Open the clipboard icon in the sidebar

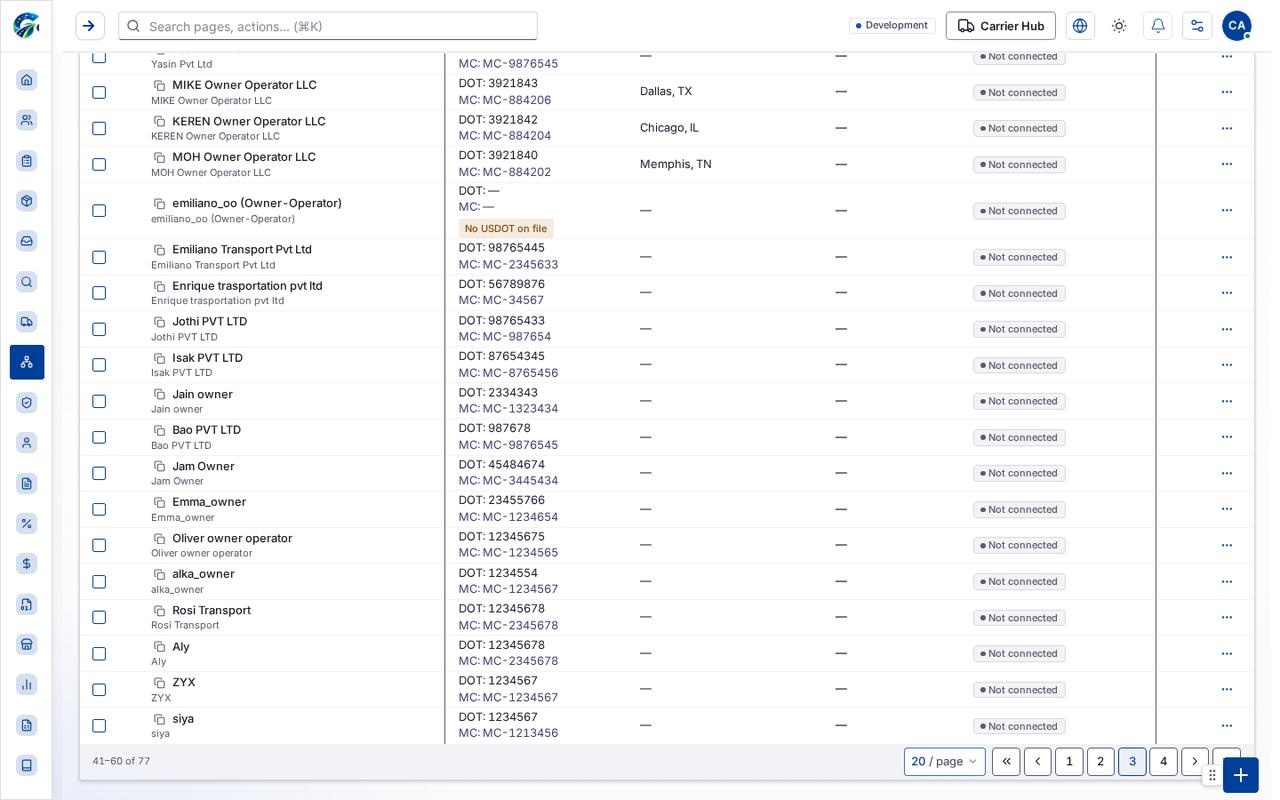[27, 161]
